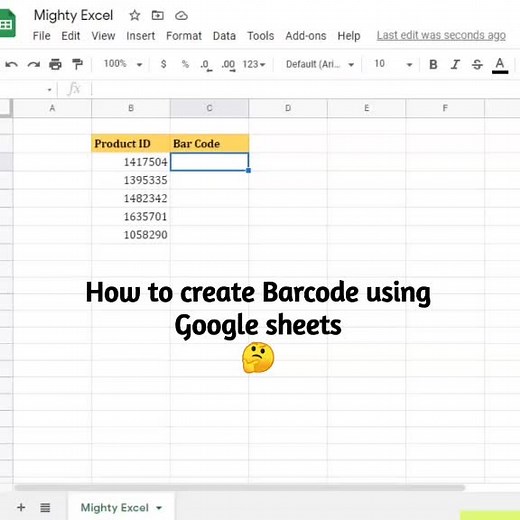Open the View menu
Image resolution: width=520 pixels, height=520 pixels.
pyautogui.click(x=103, y=36)
